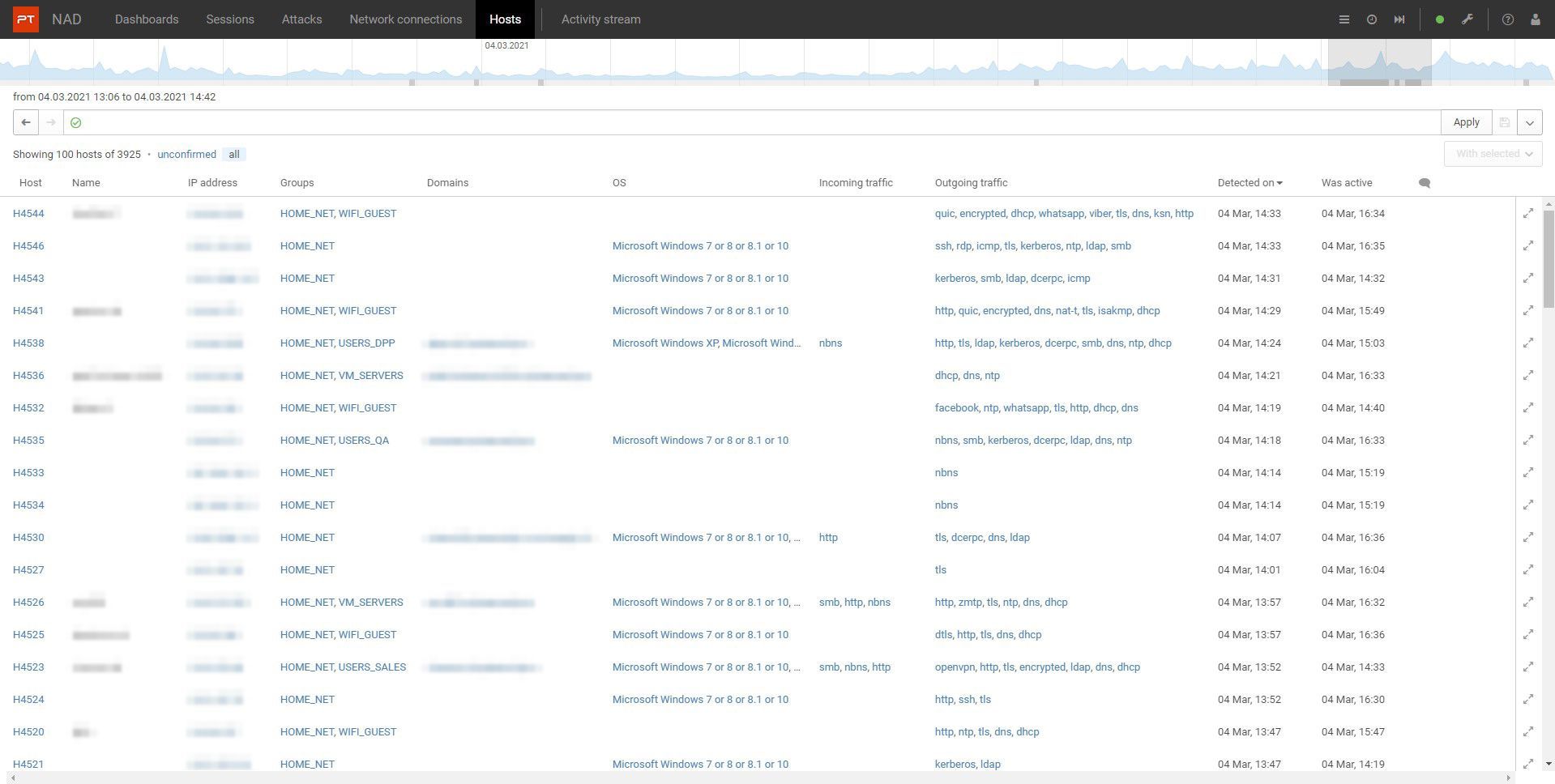Click openvpn outgoing traffic link
The height and width of the screenshot is (784, 1555).
click(x=954, y=667)
